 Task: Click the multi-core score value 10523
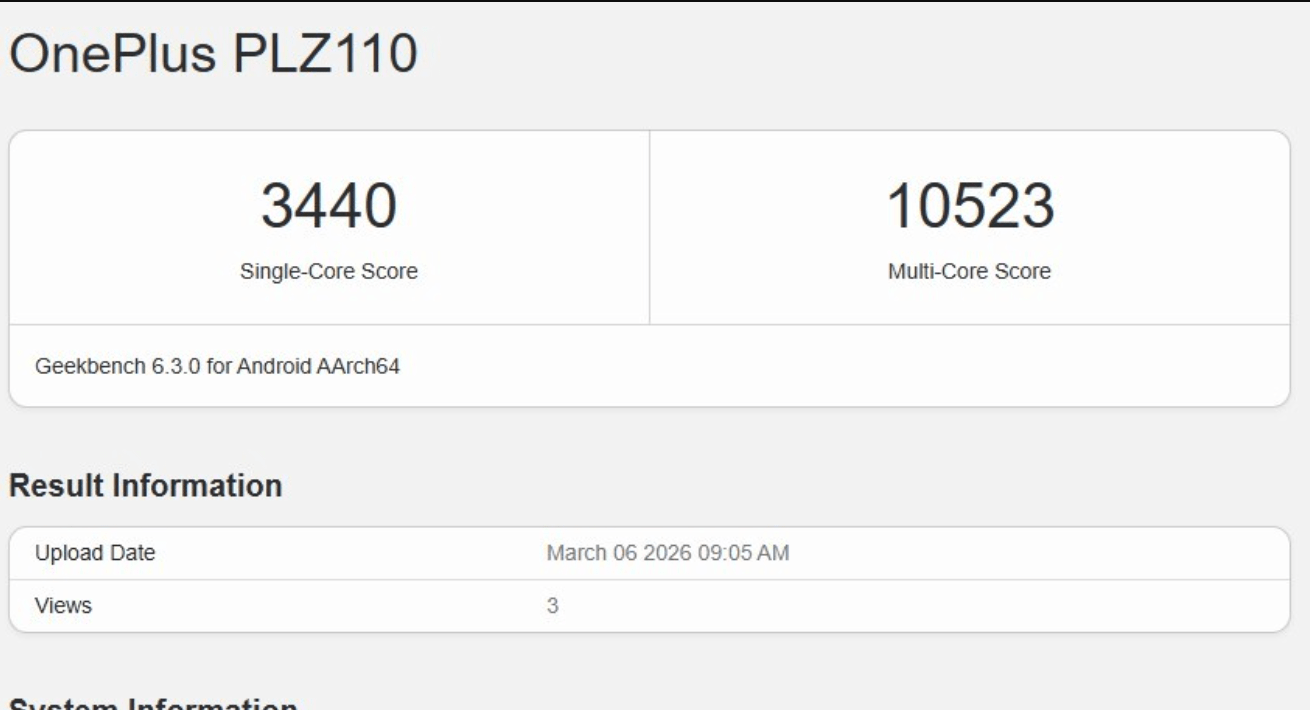pyautogui.click(x=970, y=205)
